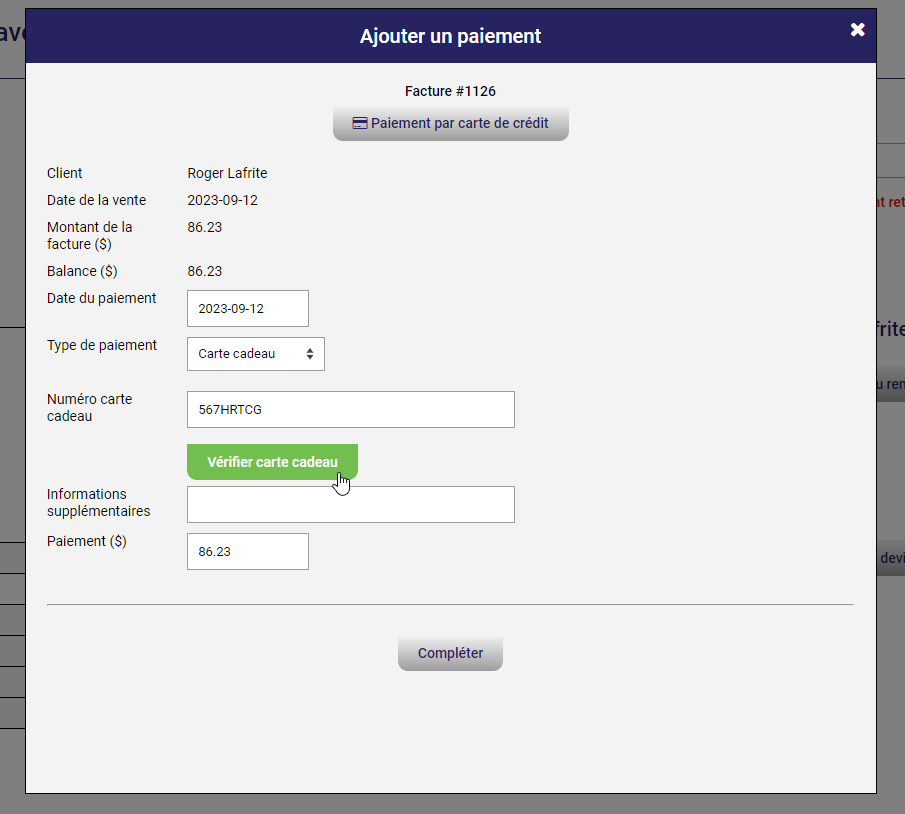Click the Ajouter un paiement title bar

pos(450,36)
